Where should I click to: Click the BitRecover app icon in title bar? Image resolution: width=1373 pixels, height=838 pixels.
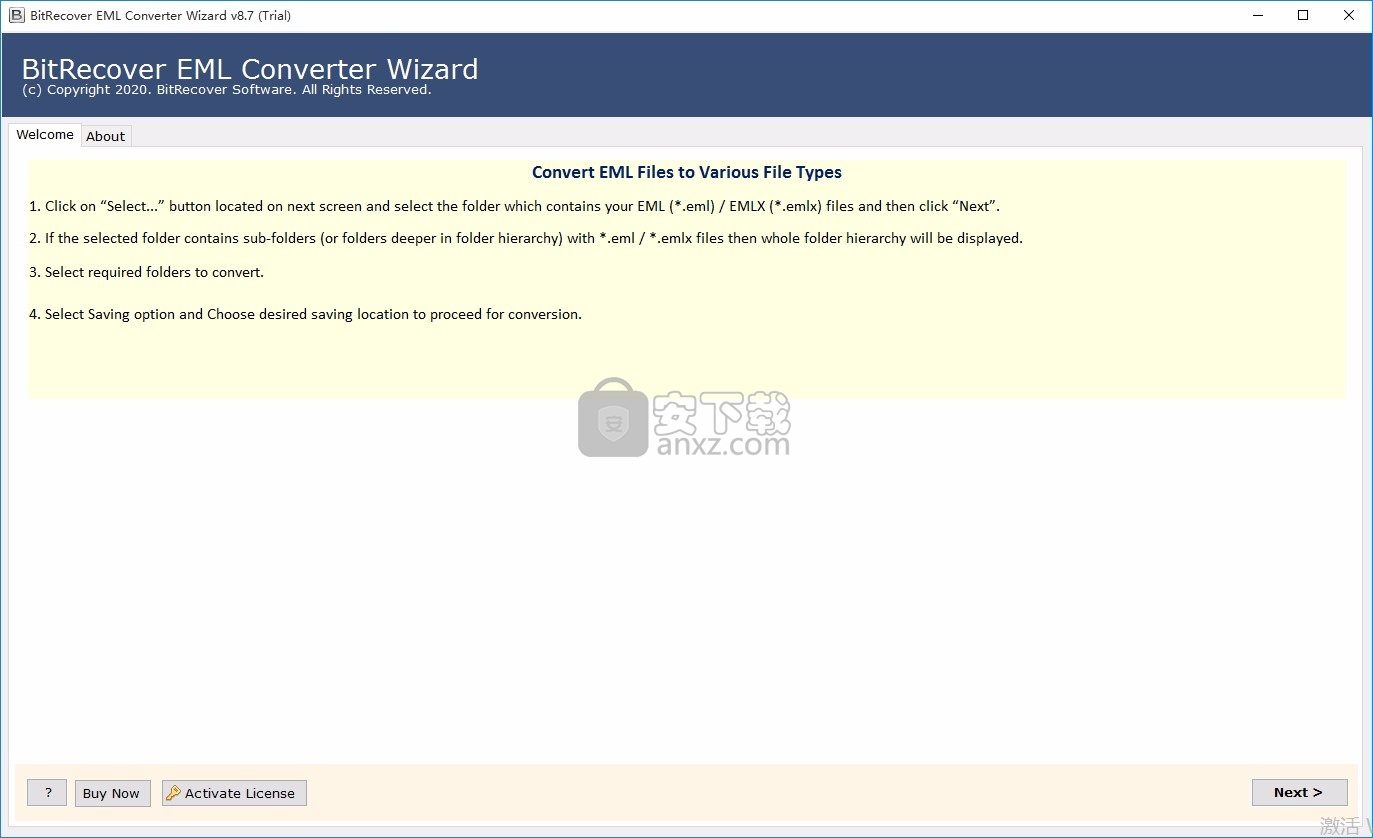15,15
